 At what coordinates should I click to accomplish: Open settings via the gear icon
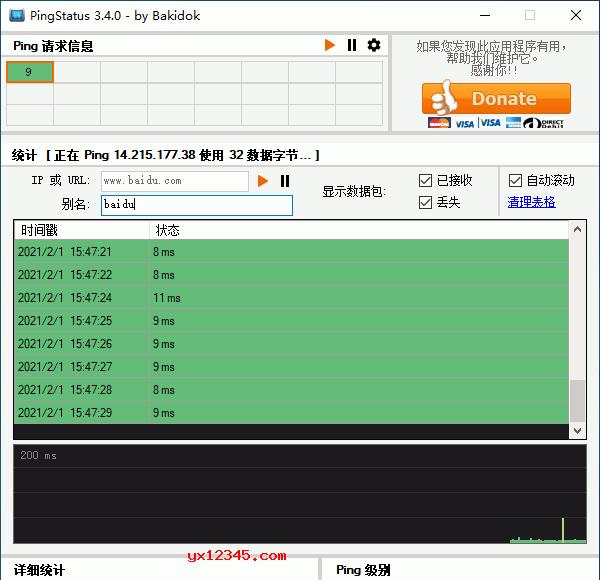click(x=374, y=45)
